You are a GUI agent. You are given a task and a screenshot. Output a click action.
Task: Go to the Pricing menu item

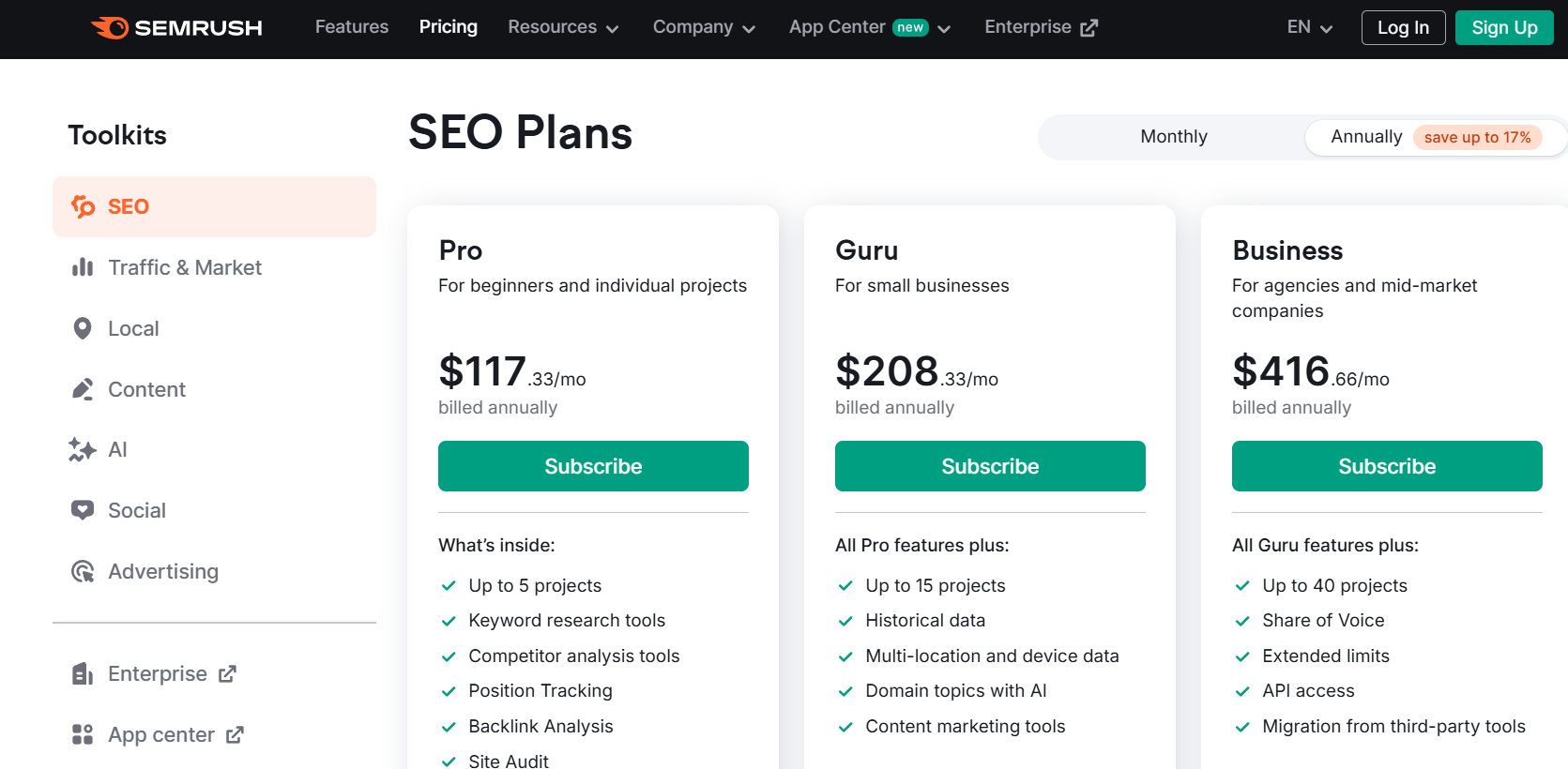[x=449, y=27]
